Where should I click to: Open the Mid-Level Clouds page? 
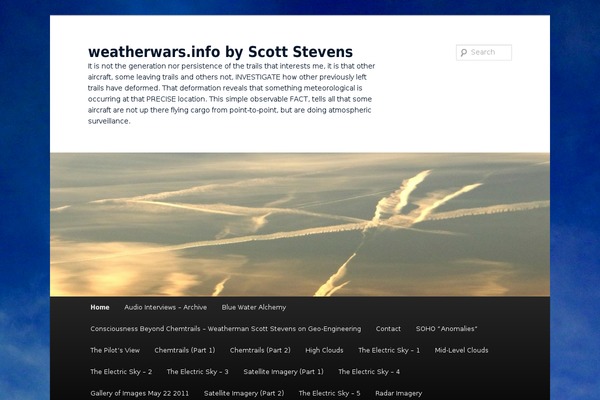pos(461,350)
